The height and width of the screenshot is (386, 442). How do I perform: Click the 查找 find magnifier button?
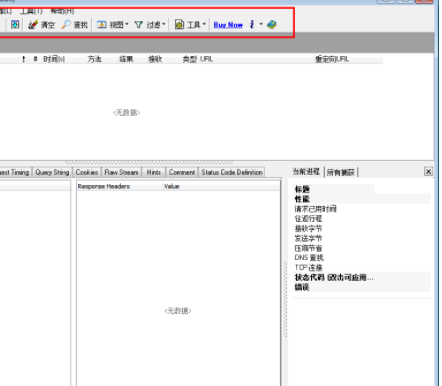(x=75, y=25)
